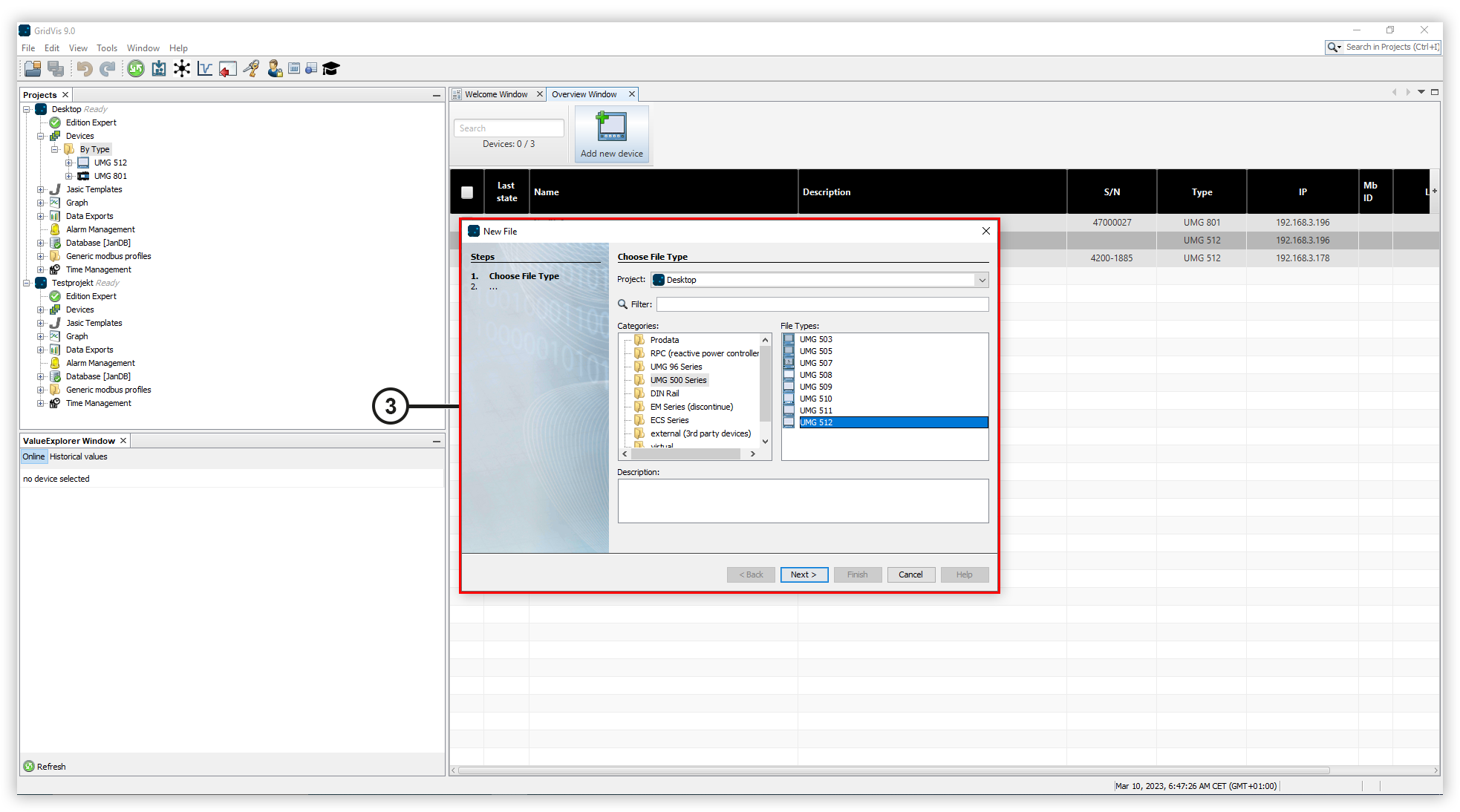The height and width of the screenshot is (812, 1460).
Task: Click the user with padlock icon
Action: click(x=275, y=69)
